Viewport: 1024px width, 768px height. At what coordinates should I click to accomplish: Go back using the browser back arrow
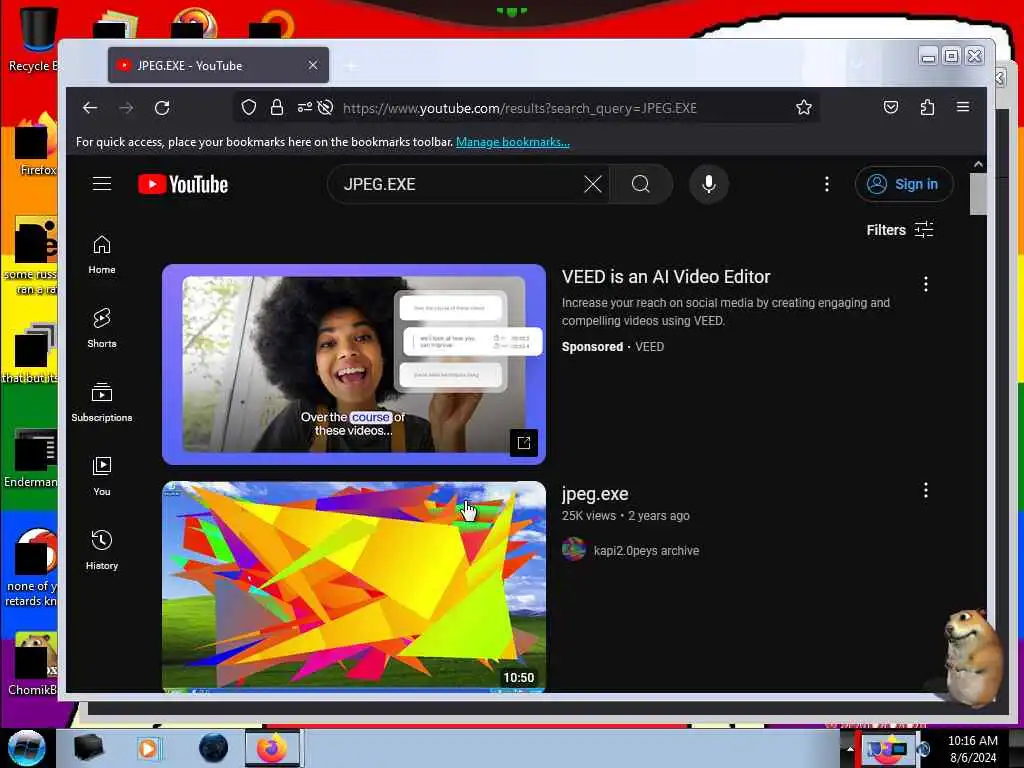click(x=90, y=108)
